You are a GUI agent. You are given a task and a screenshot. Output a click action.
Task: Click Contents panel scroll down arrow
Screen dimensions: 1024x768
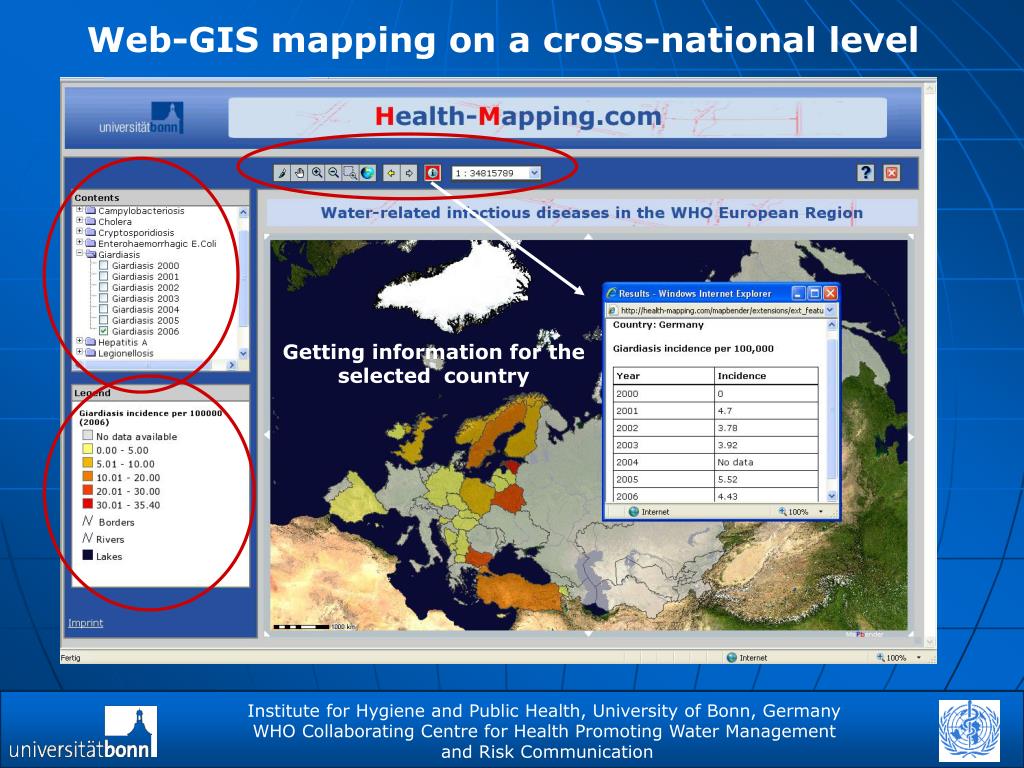tap(244, 353)
